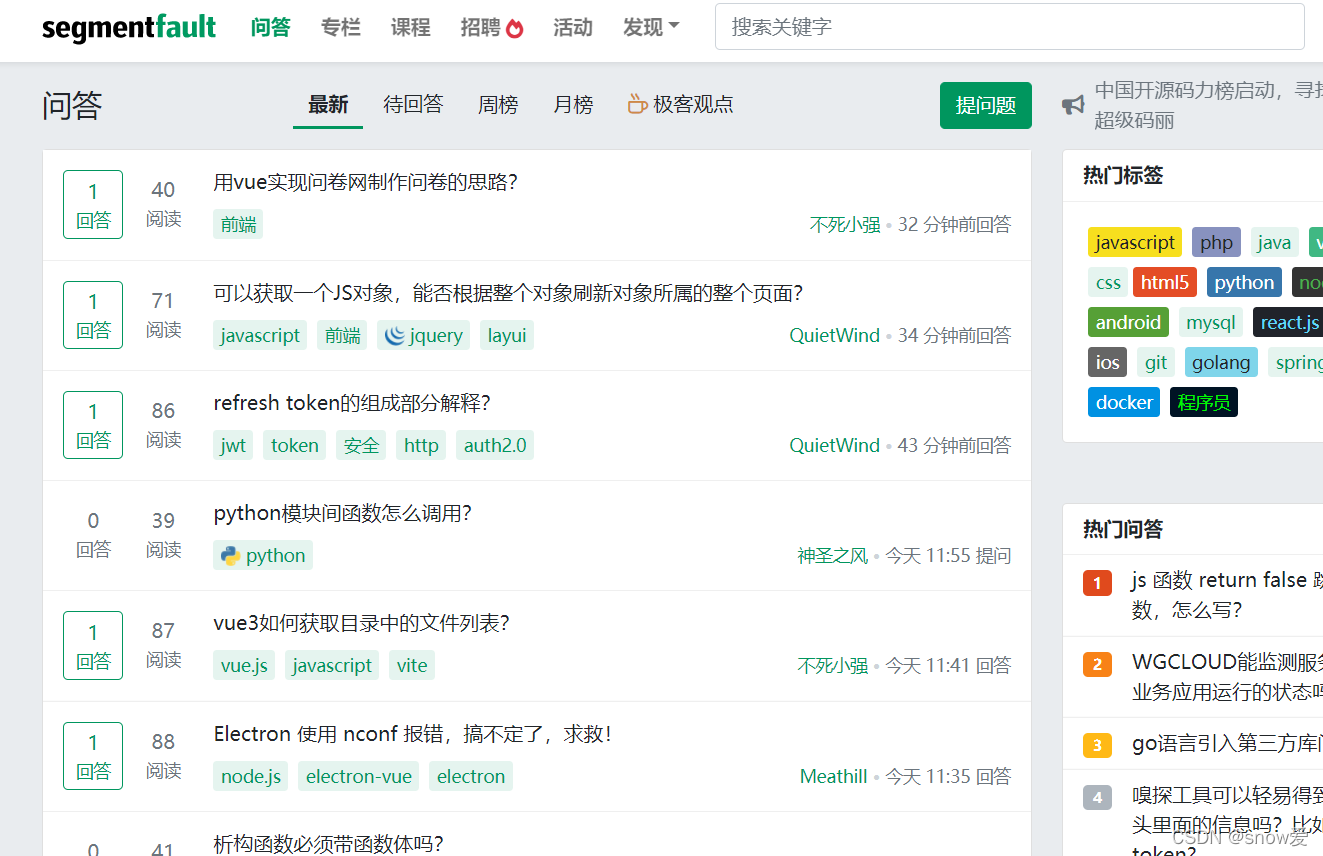Click the jwt tag
The width and height of the screenshot is (1323, 856).
[x=233, y=445]
